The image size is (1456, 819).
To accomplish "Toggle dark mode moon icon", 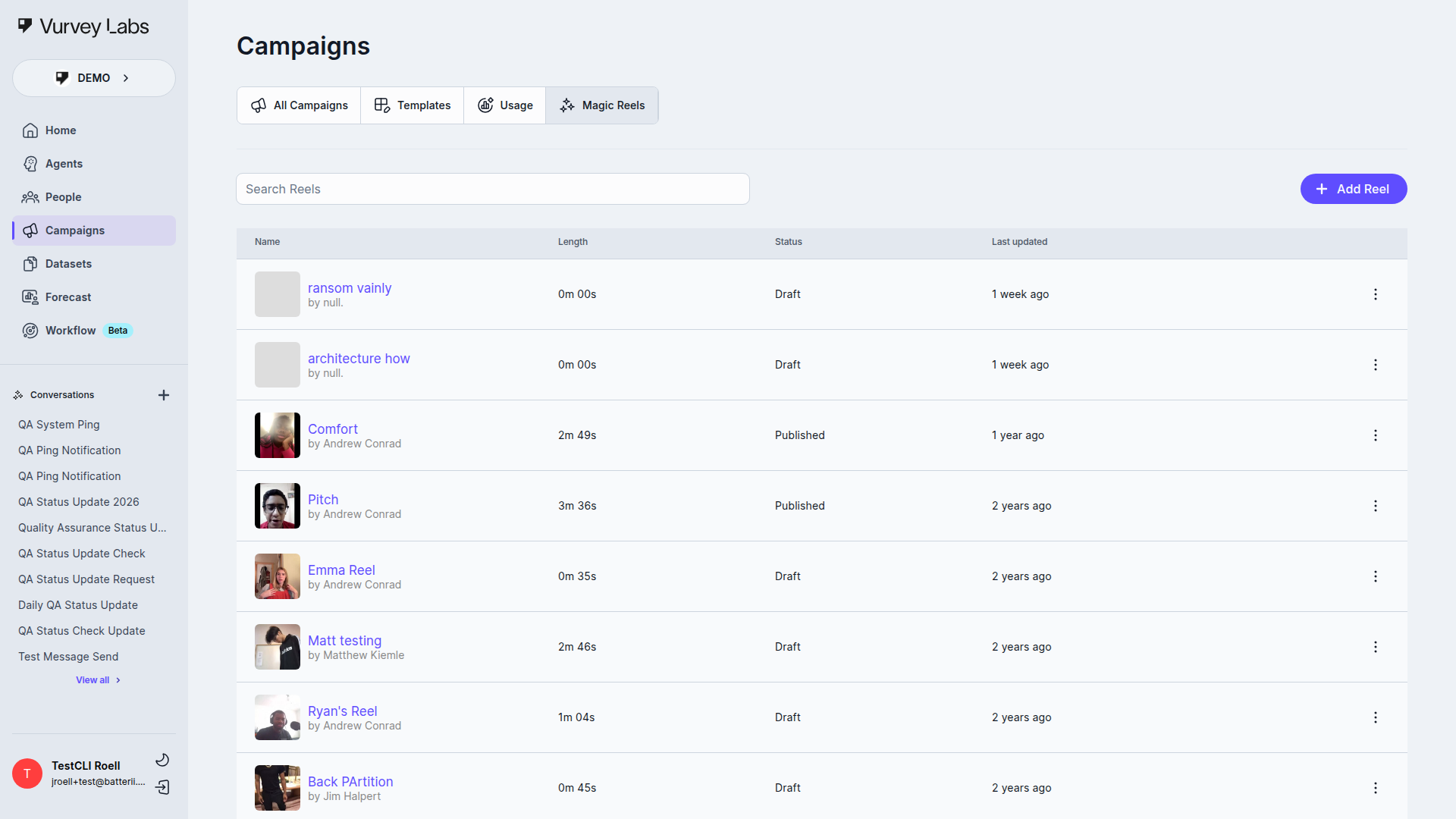I will [x=162, y=760].
